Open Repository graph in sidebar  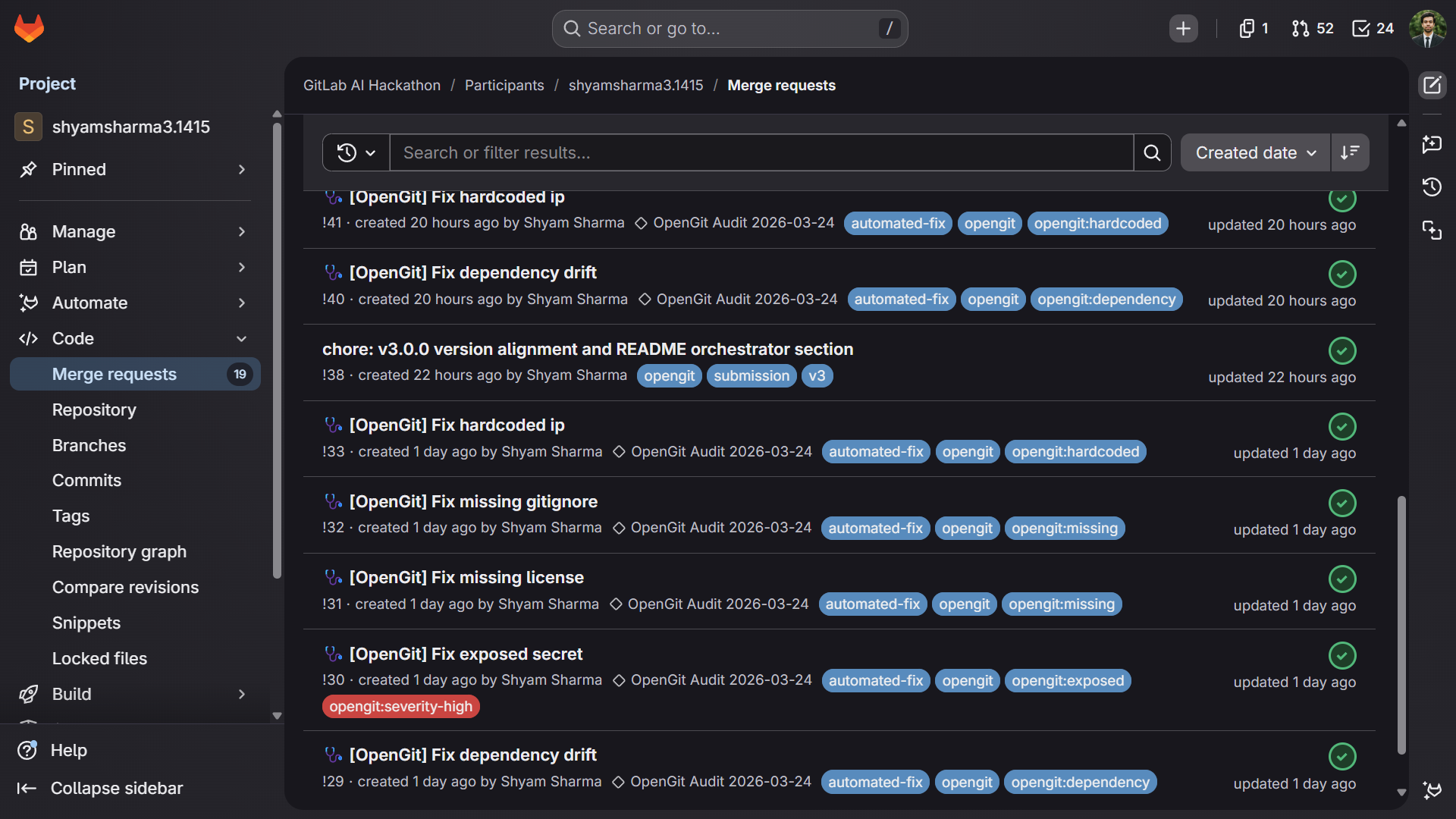point(119,552)
